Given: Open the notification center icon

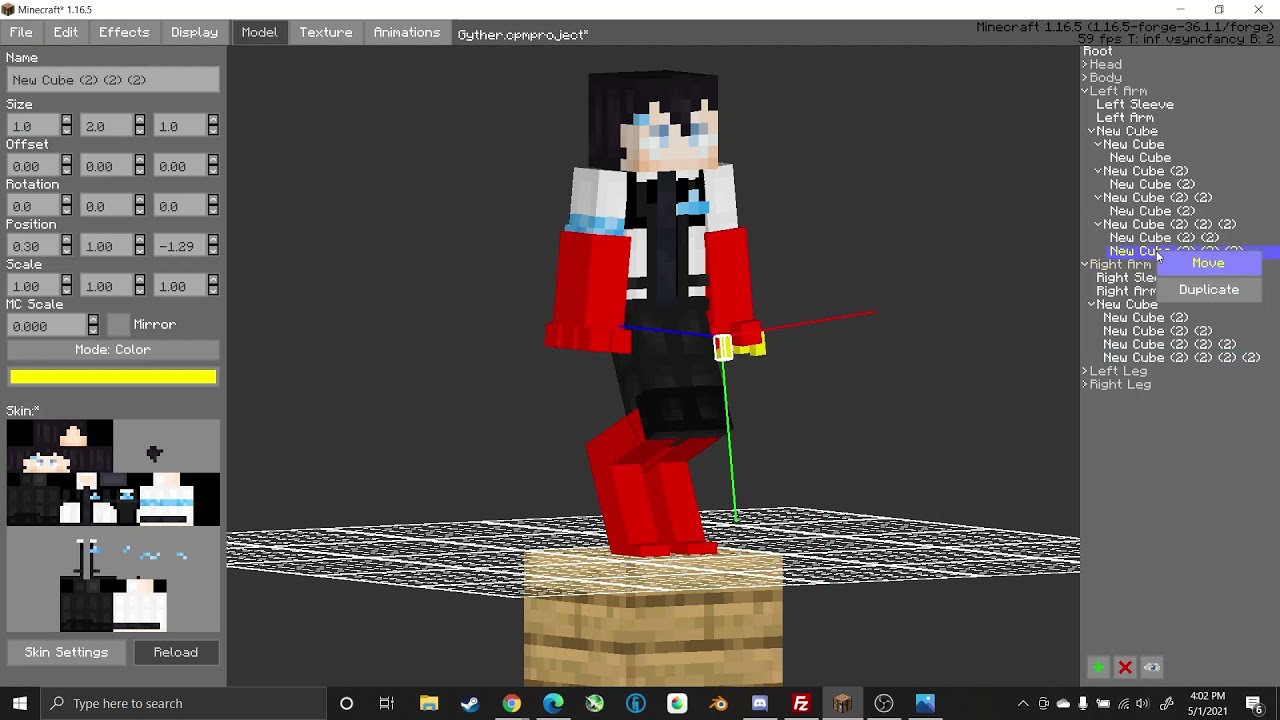Looking at the screenshot, I should point(1254,703).
